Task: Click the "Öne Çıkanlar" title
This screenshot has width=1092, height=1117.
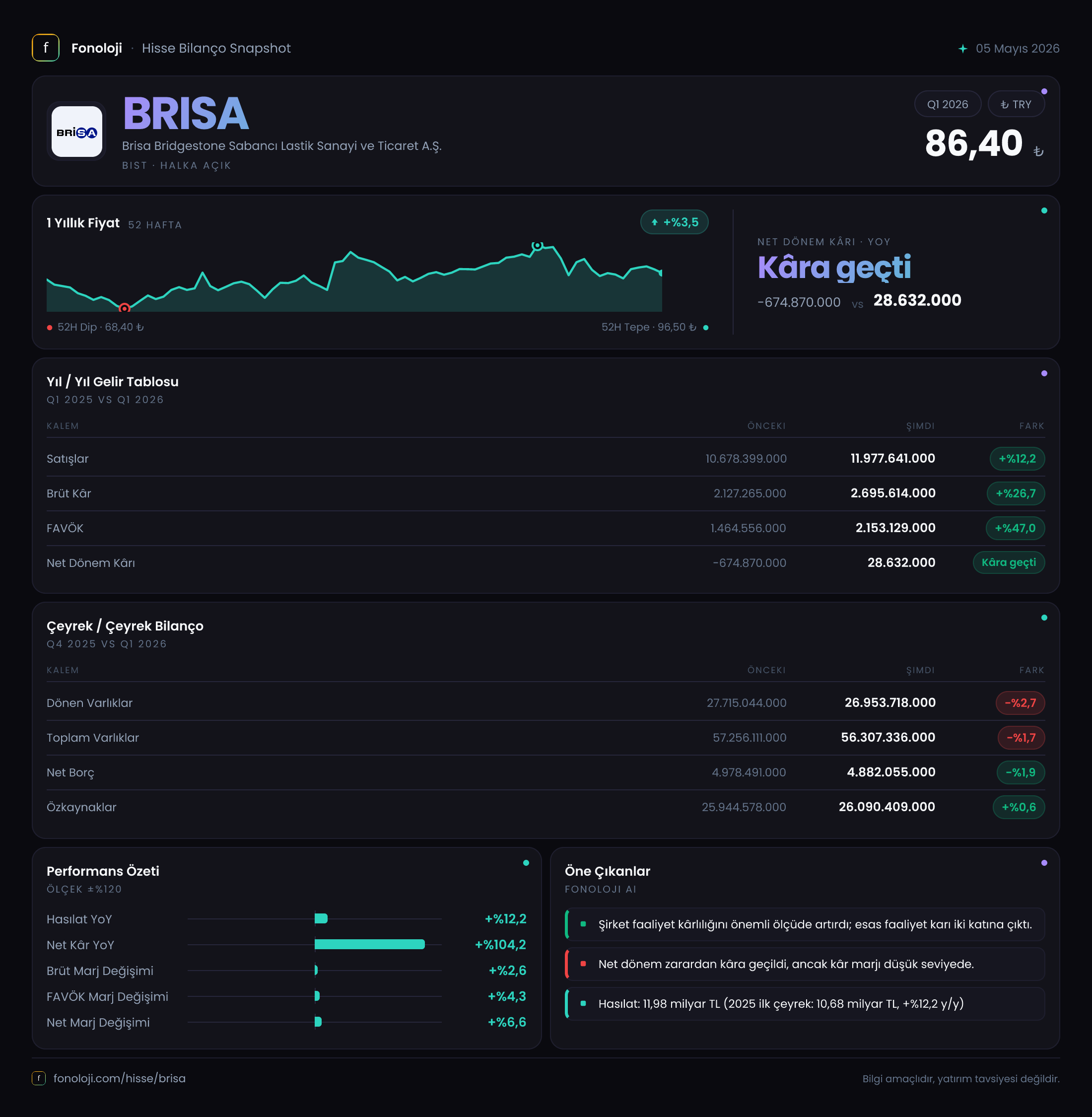Action: (x=608, y=871)
